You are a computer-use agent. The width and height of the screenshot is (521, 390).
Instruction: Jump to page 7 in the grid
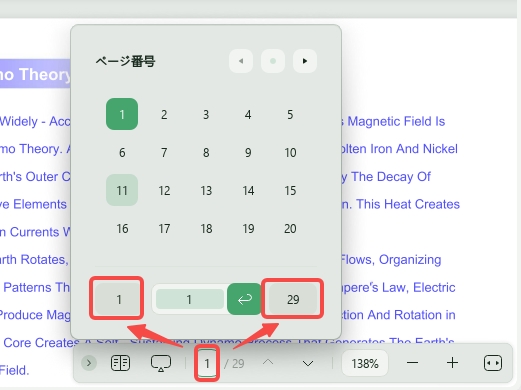[164, 153]
